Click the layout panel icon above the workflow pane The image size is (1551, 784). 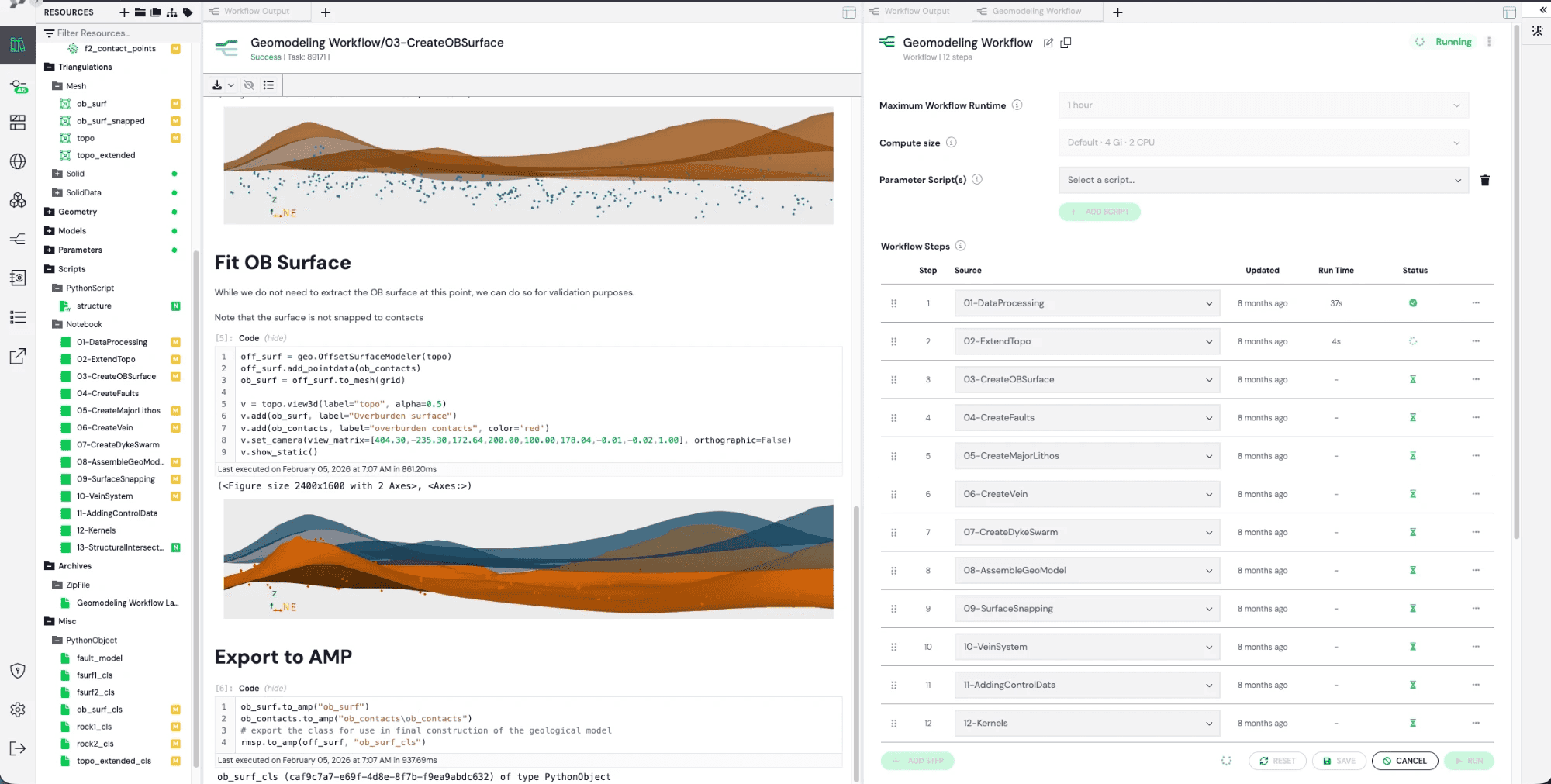(1509, 12)
